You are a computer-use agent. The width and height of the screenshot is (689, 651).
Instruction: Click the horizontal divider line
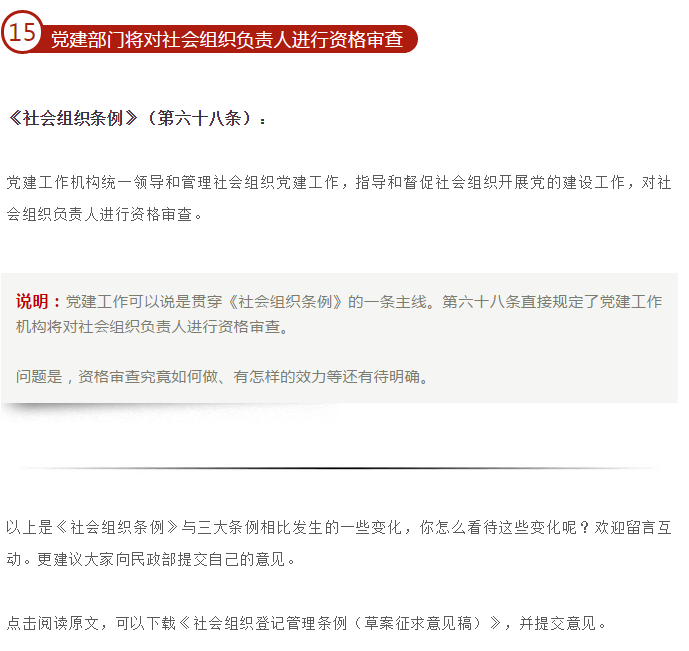pyautogui.click(x=339, y=468)
